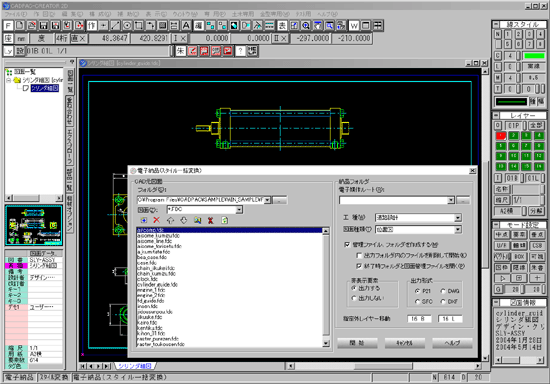Viewport: 550px width, 384px height.
Task: Click the dialog 'ヘルプ' help button
Action: [452, 343]
